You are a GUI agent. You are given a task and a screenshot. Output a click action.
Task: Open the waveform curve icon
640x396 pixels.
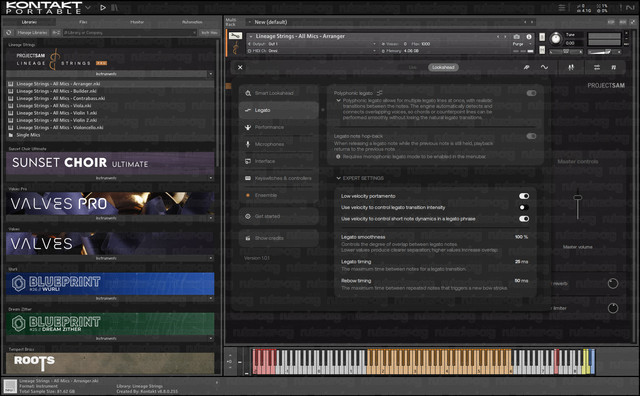pos(544,67)
